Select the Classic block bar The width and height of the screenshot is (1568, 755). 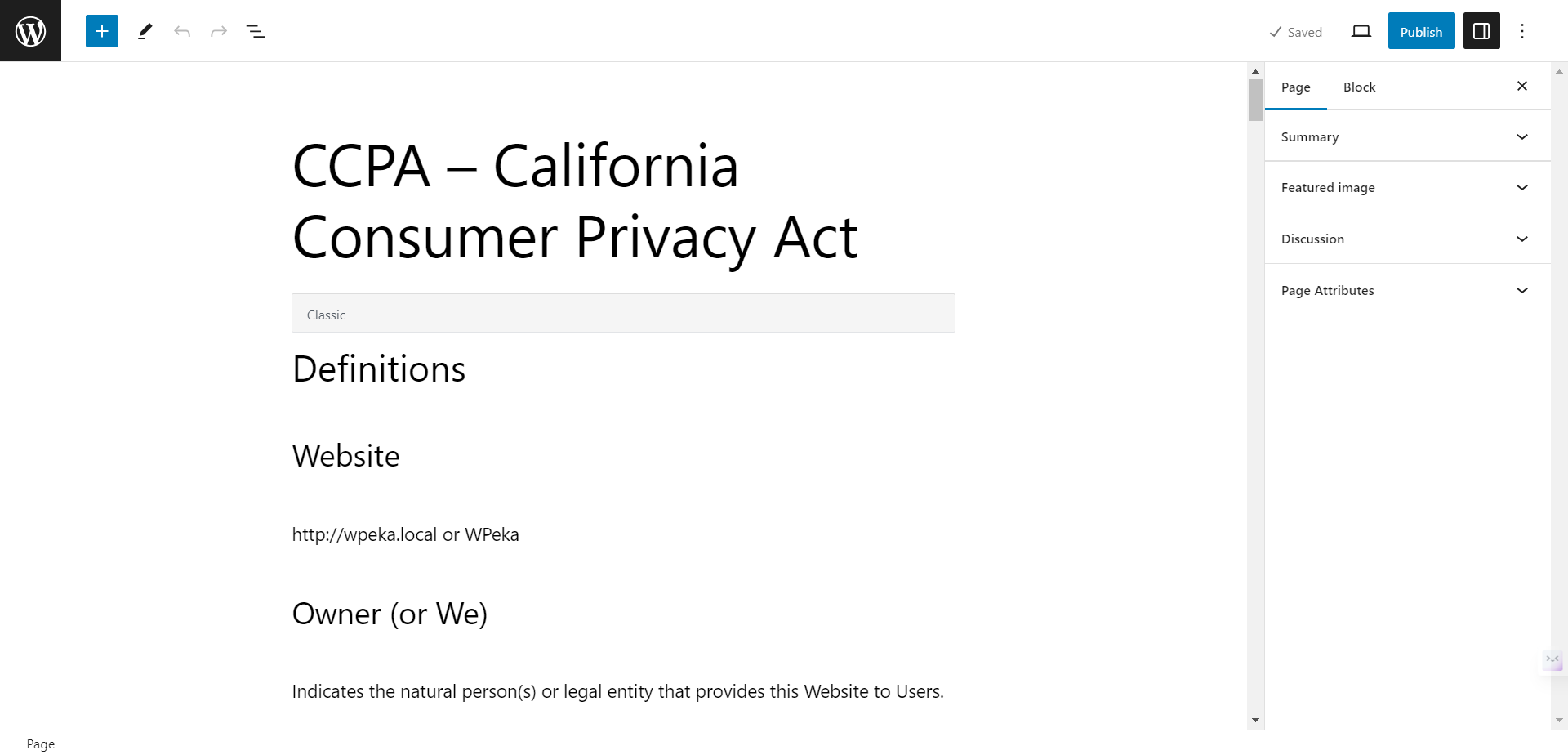coord(623,314)
